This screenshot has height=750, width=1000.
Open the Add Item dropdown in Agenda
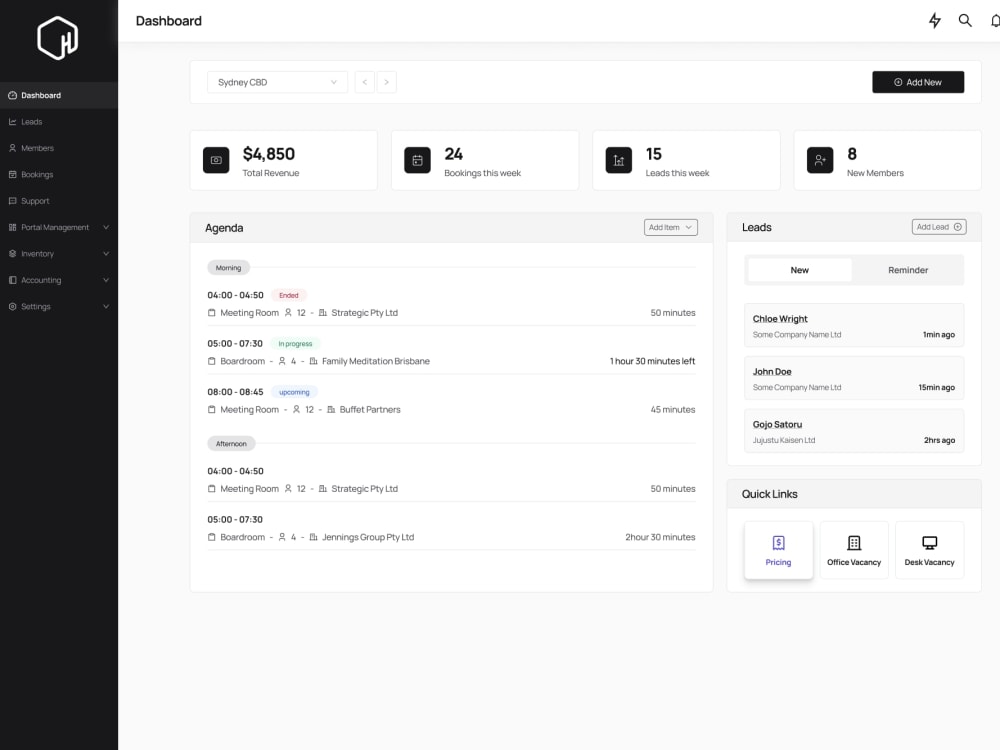670,228
